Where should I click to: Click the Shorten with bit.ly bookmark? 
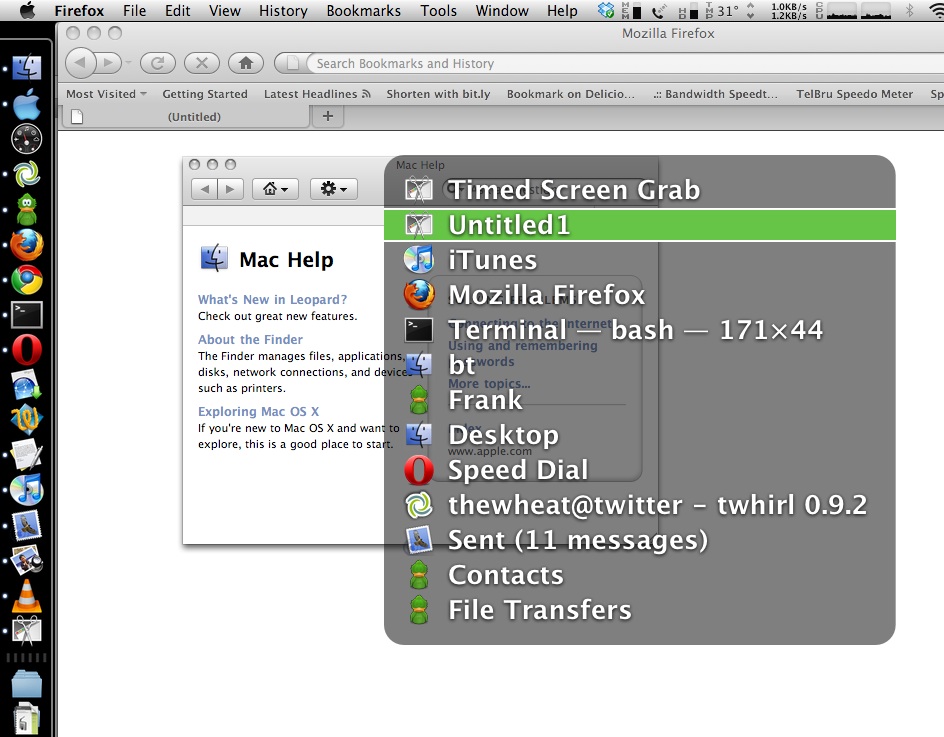tap(438, 94)
